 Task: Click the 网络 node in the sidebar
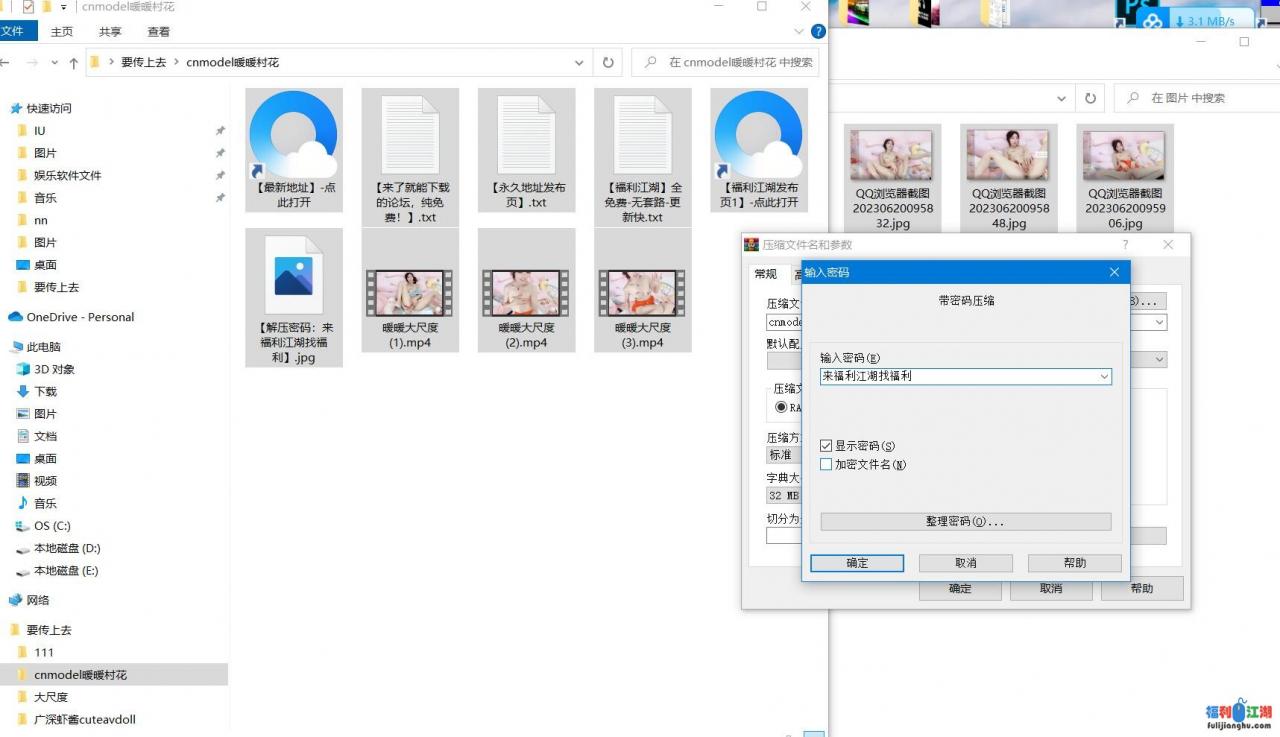point(37,600)
